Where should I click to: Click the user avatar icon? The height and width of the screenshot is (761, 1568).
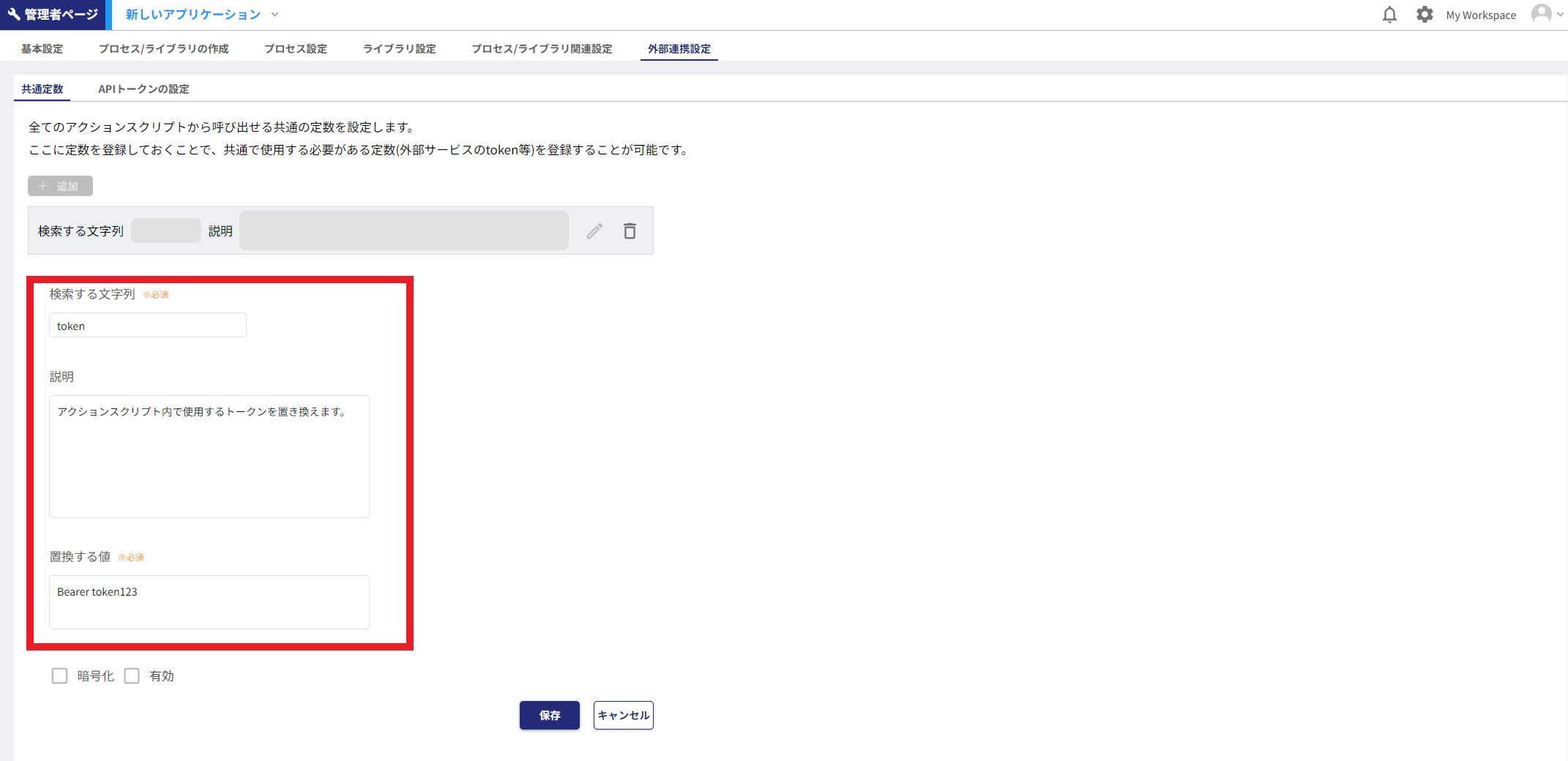(x=1541, y=14)
